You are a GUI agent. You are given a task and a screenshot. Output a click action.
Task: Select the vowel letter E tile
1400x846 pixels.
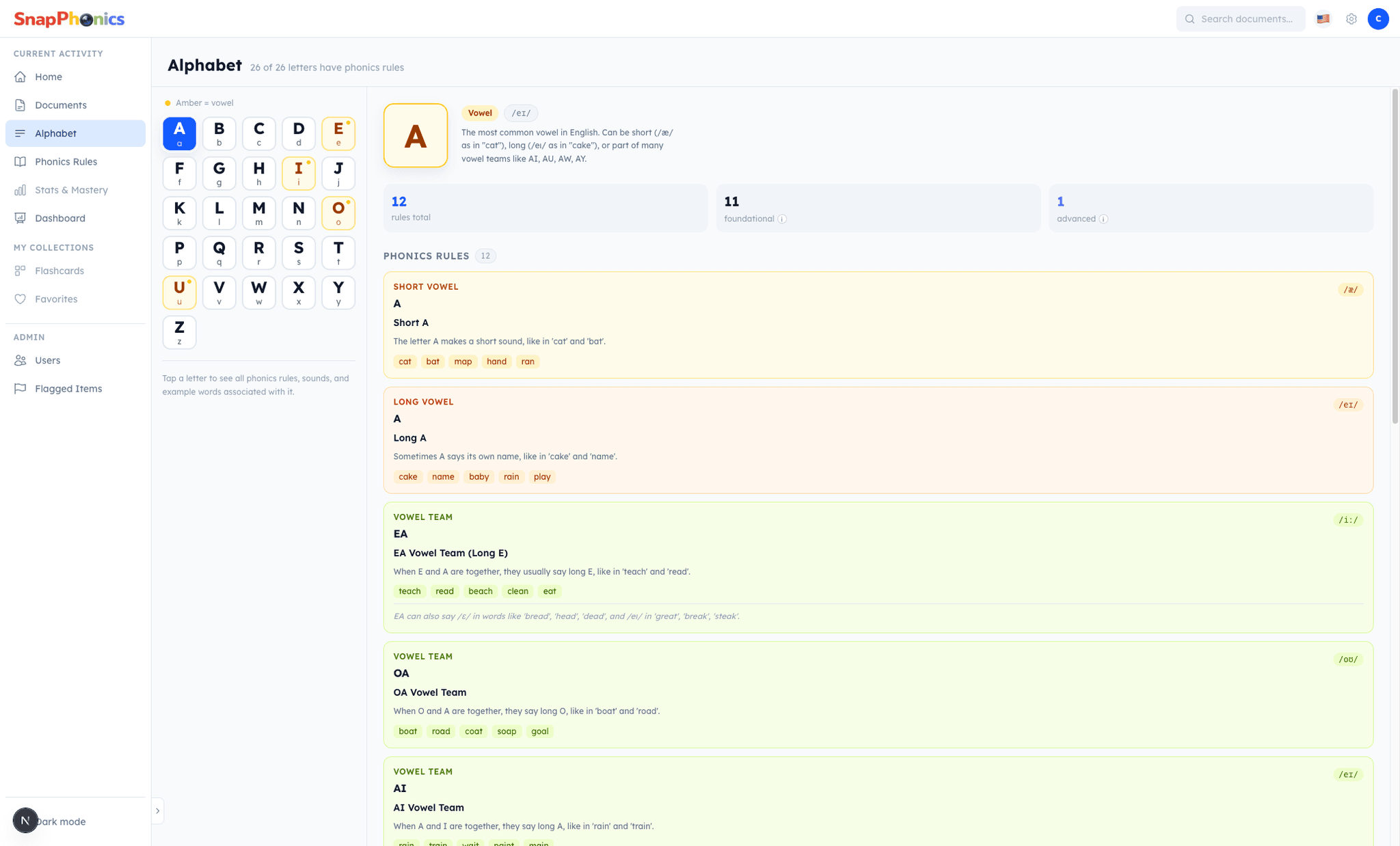pos(338,134)
